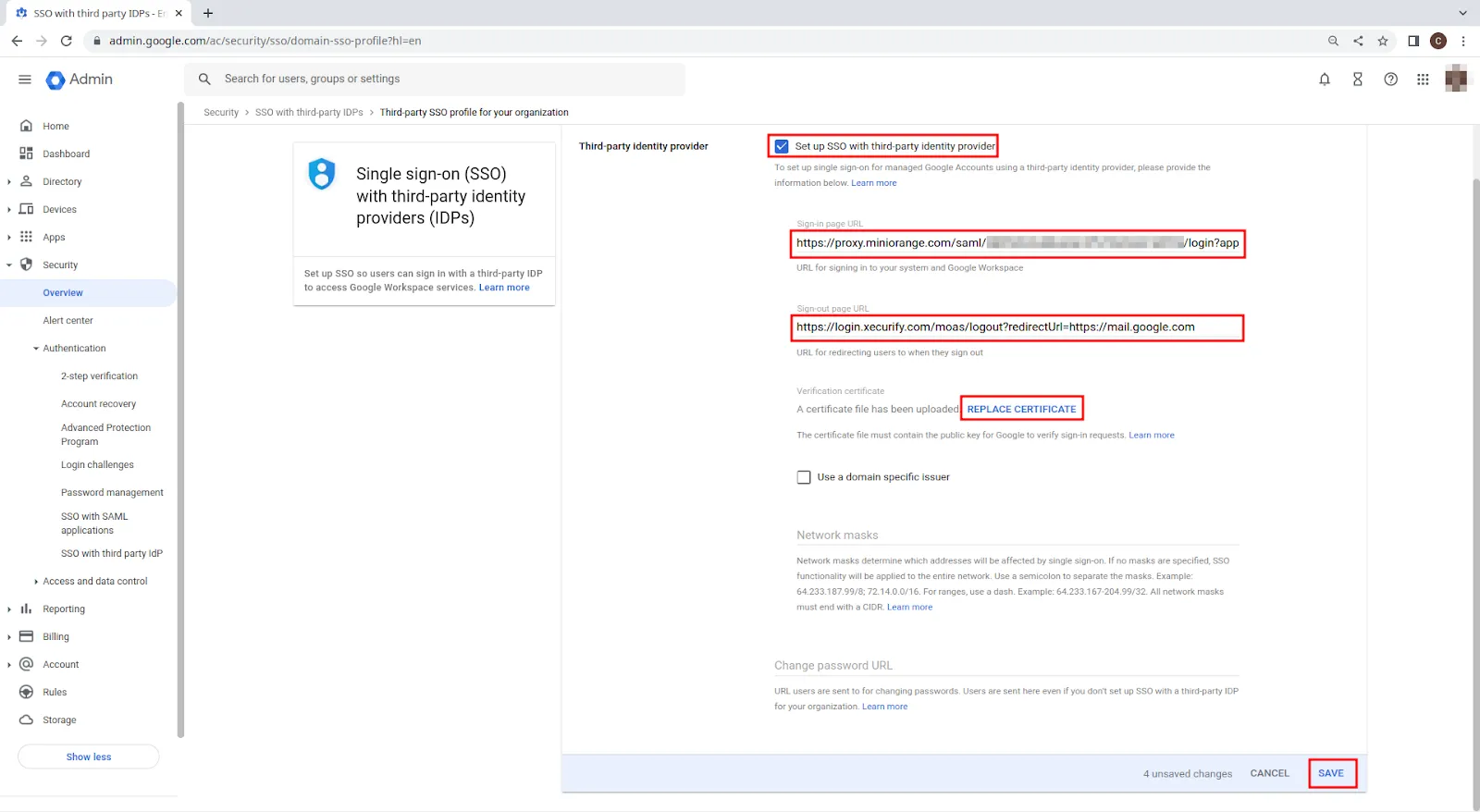The width and height of the screenshot is (1480, 812).
Task: Click the Storage cloud icon
Action: [x=26, y=720]
